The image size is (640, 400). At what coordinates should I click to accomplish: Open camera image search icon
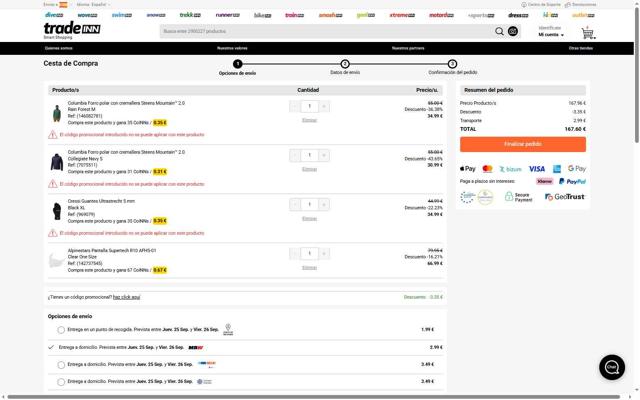point(513,31)
